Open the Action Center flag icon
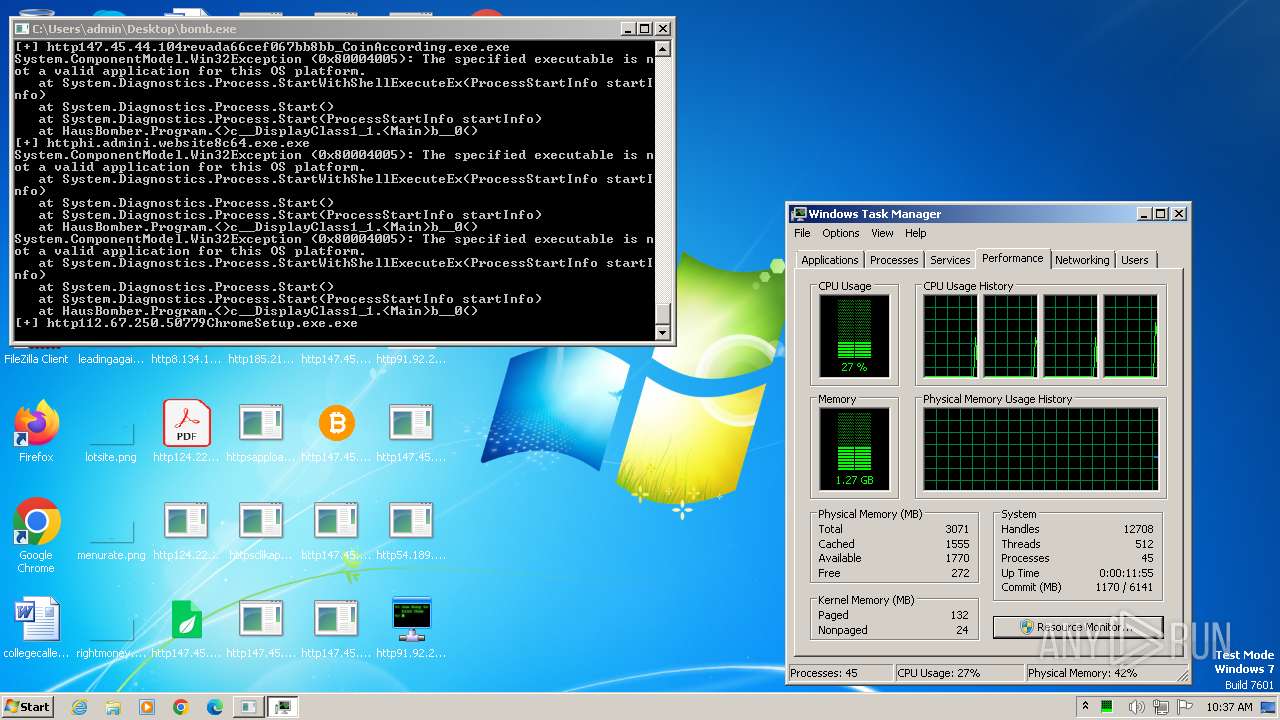 tap(1184, 707)
